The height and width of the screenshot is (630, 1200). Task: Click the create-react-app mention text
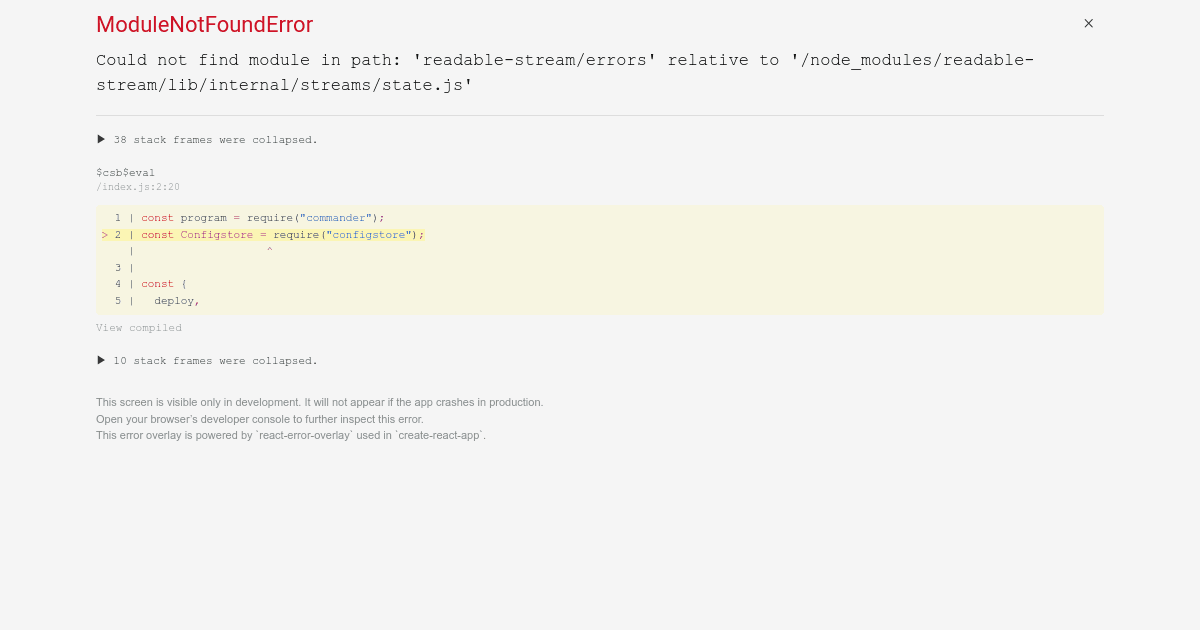pos(439,435)
